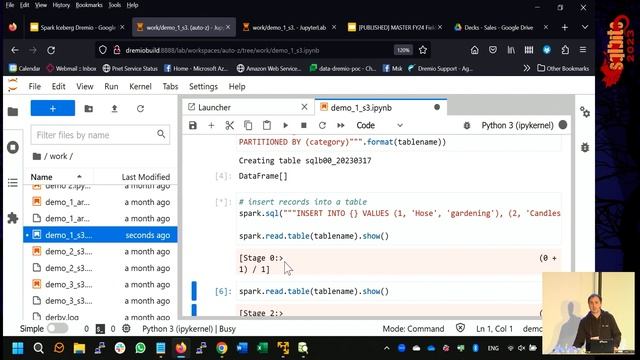Restart the kernel
This screenshot has height=360, width=640.
(322, 125)
